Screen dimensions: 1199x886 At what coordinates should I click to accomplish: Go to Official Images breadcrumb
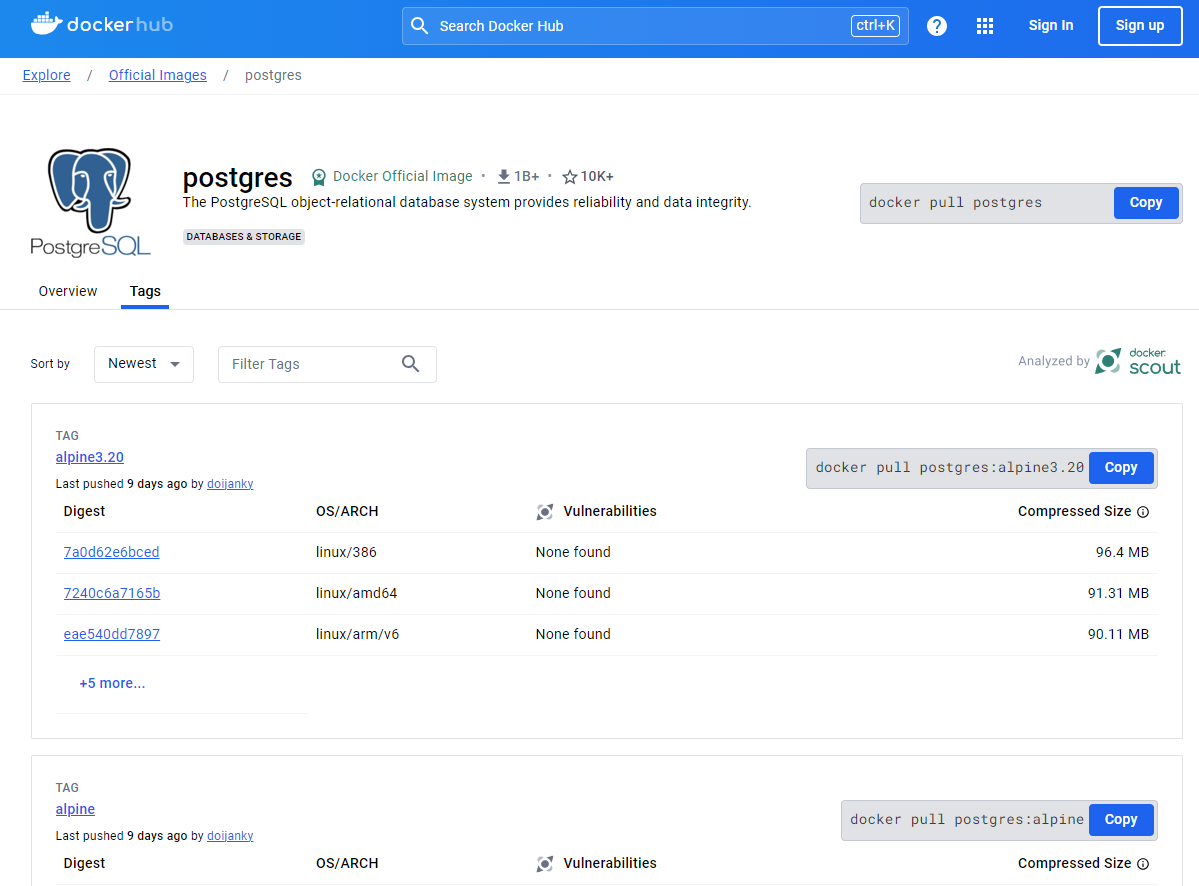[x=157, y=75]
